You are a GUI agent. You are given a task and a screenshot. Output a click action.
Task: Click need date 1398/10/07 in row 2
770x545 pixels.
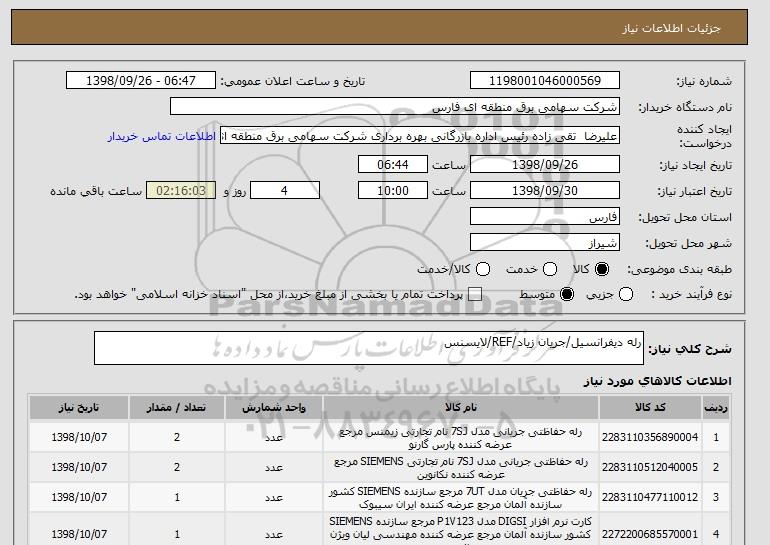point(79,467)
